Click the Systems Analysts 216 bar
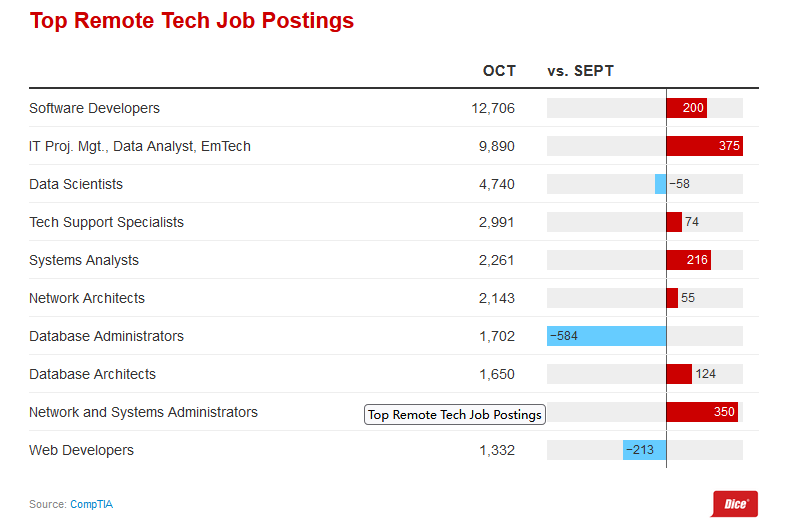 pyautogui.click(x=688, y=260)
